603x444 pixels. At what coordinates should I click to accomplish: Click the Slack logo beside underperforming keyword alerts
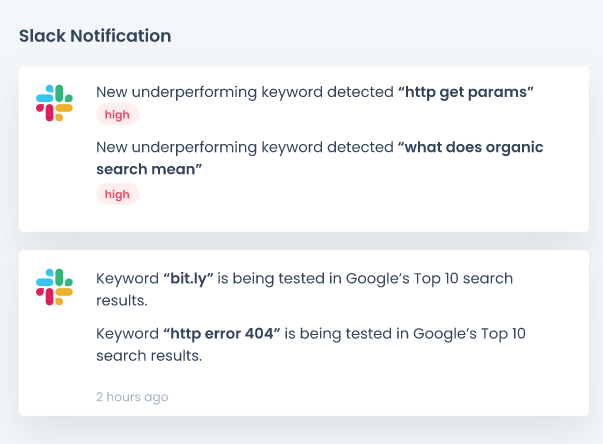(x=54, y=103)
